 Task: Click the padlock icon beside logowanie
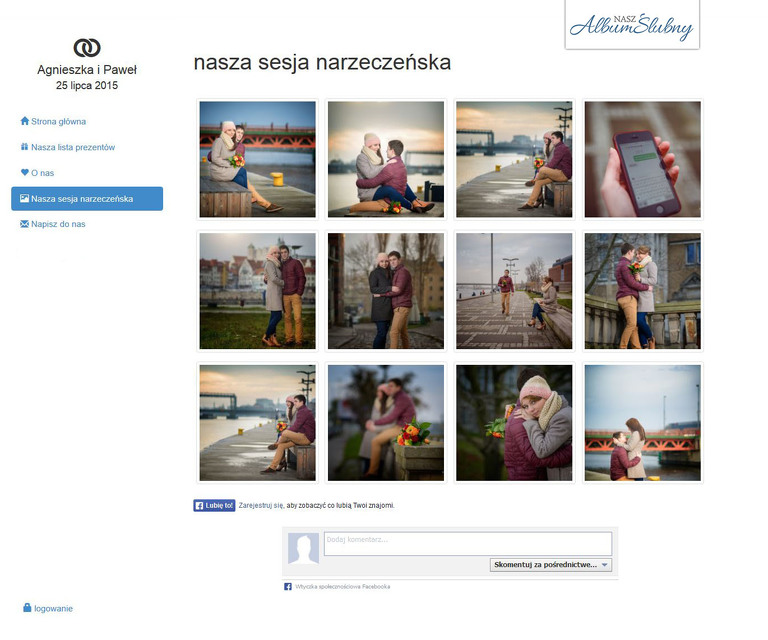coord(27,608)
